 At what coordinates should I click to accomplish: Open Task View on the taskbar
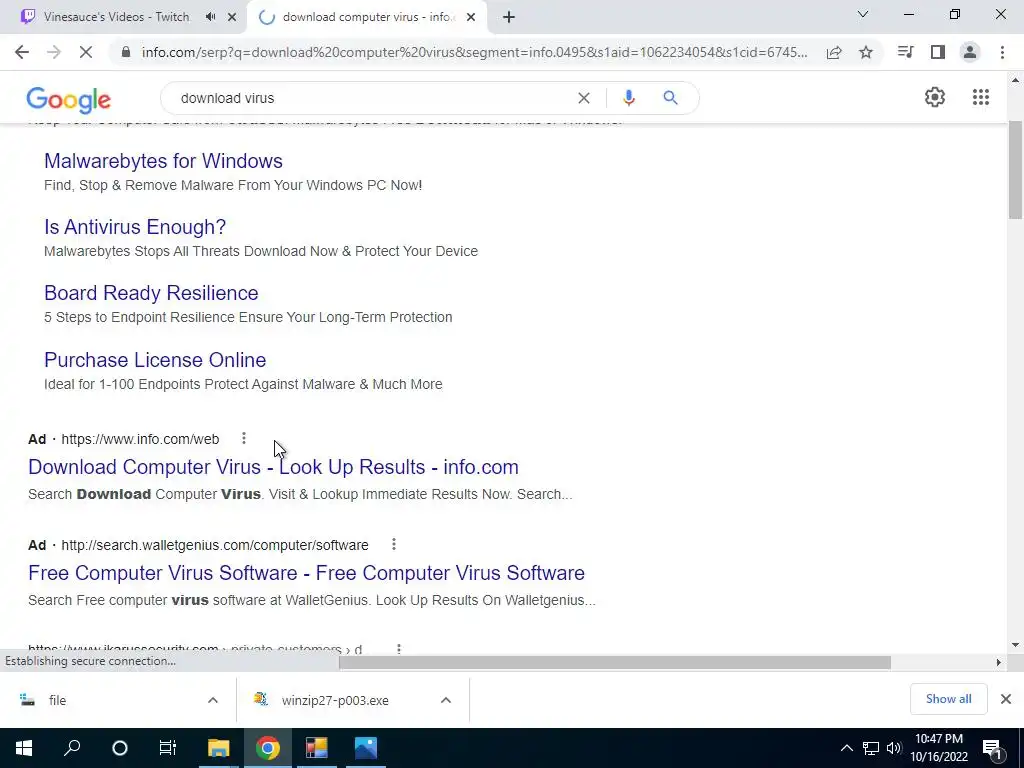click(168, 748)
